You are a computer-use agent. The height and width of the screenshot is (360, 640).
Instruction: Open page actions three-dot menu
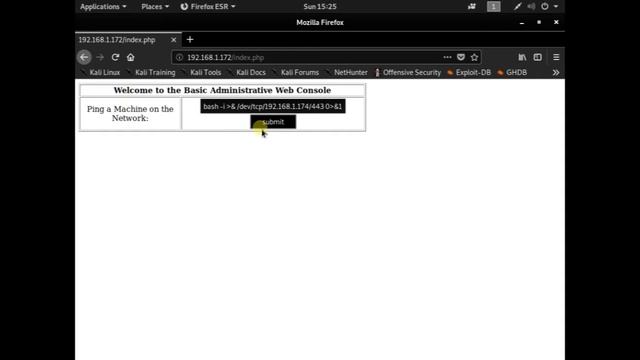447,57
